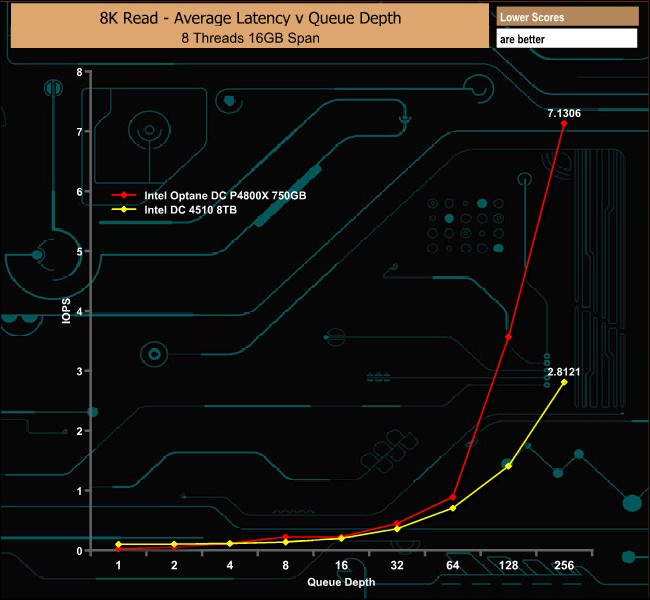Viewport: 650px width, 600px height.
Task: Click the x-axis label '2'
Action: [x=174, y=565]
